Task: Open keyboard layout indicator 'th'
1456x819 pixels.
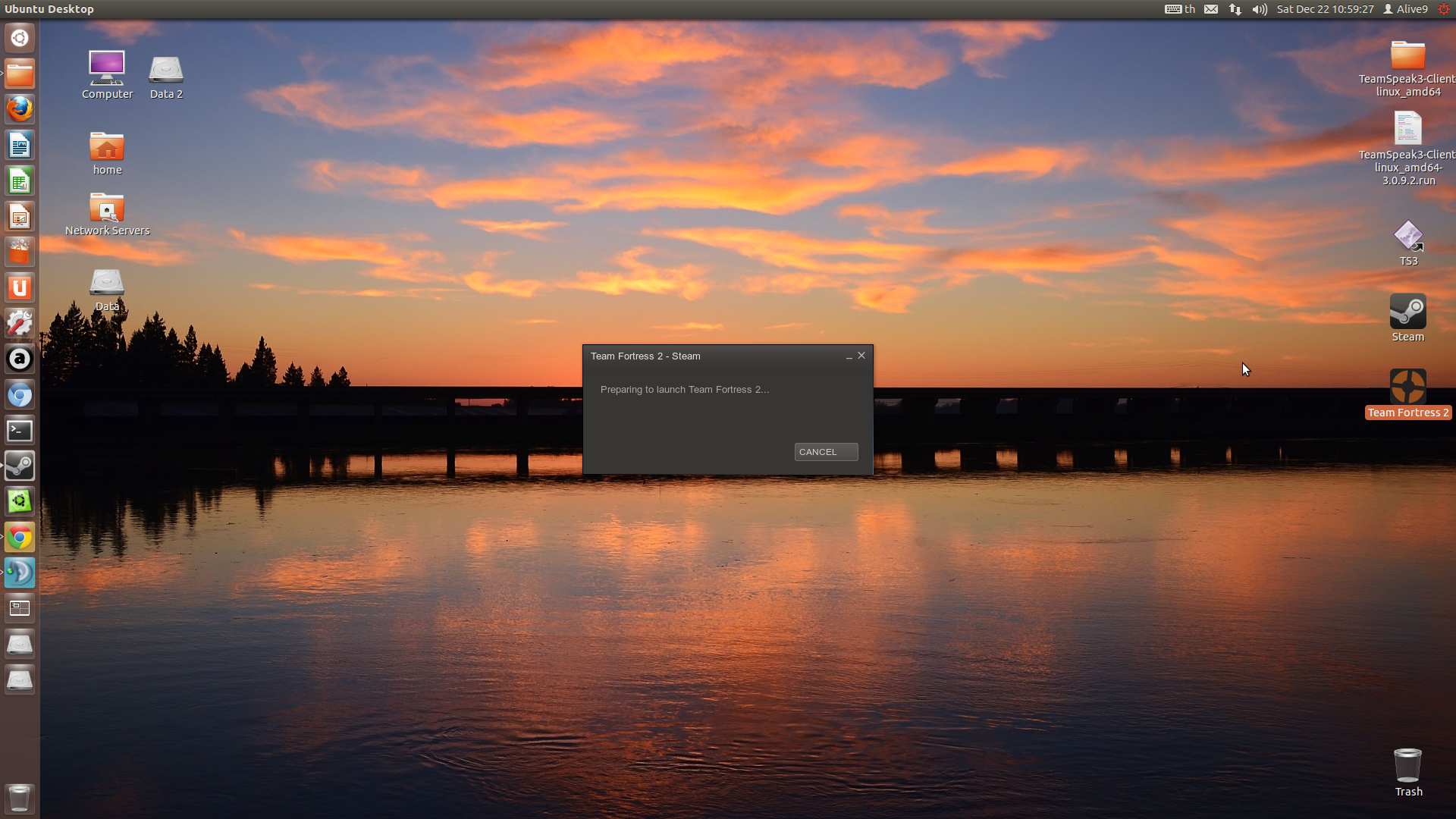Action: pyautogui.click(x=1180, y=9)
